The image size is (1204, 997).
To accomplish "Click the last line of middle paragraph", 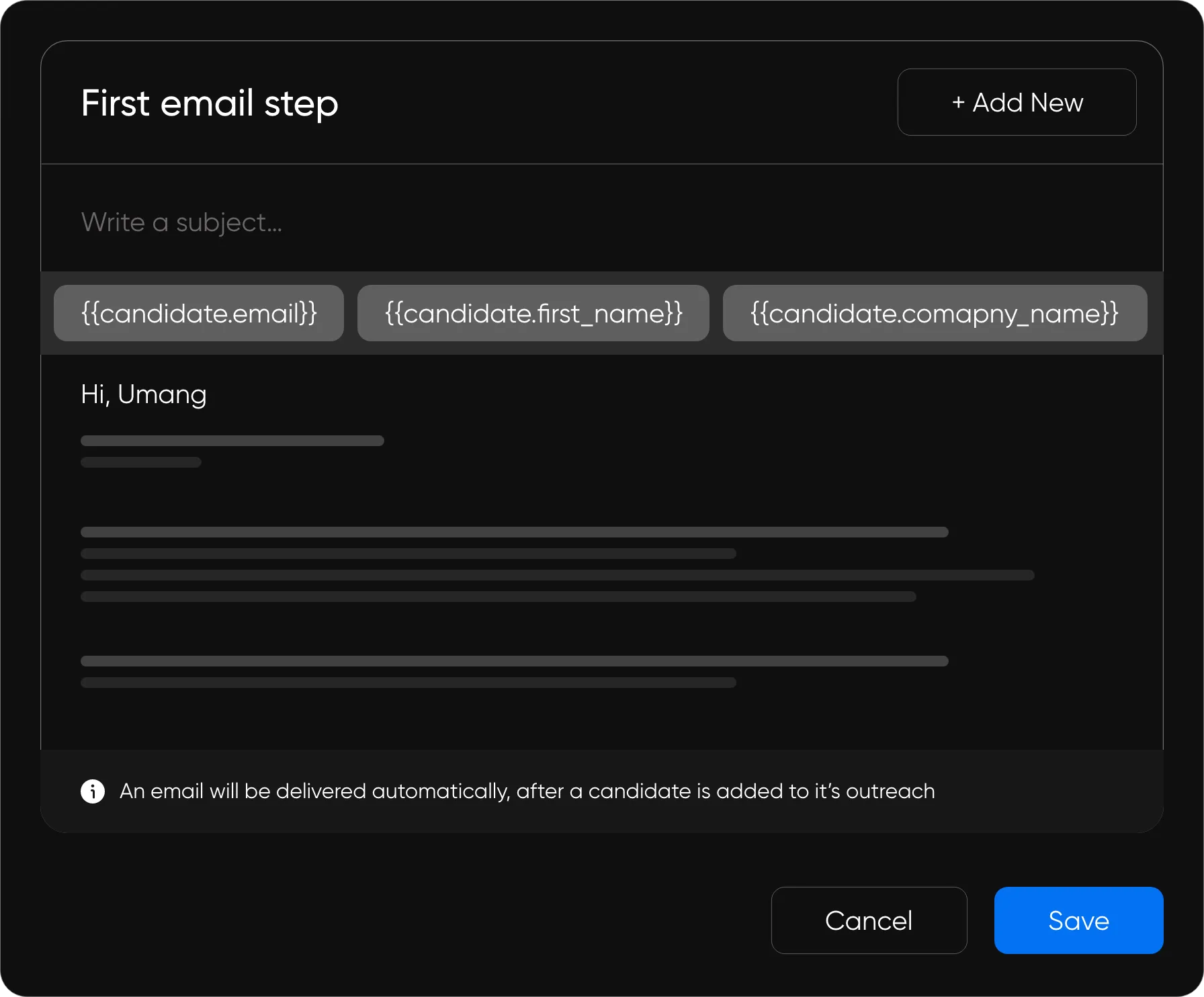I will tap(498, 597).
